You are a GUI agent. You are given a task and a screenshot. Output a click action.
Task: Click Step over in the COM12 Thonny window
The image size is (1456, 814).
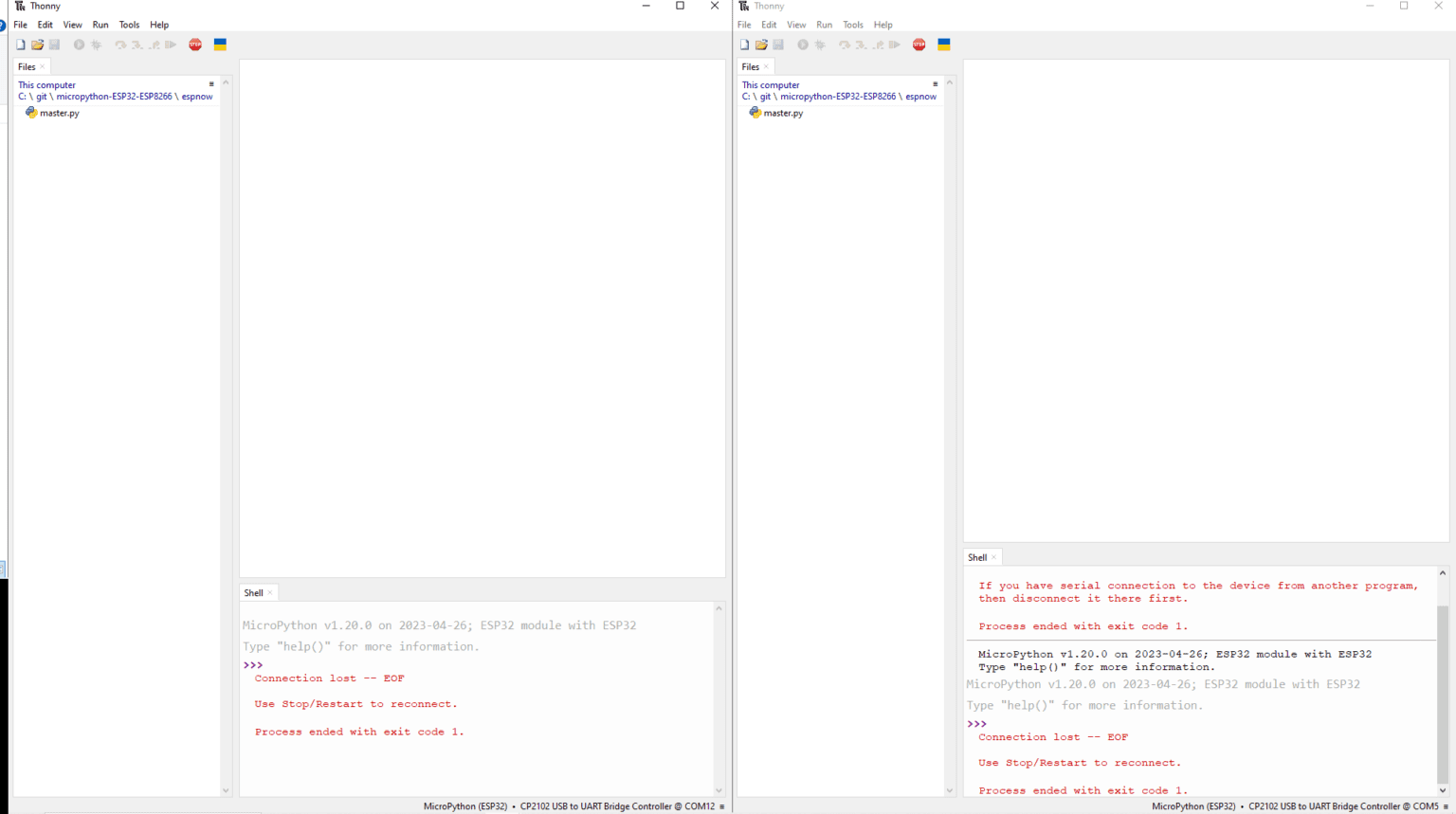[x=120, y=45]
